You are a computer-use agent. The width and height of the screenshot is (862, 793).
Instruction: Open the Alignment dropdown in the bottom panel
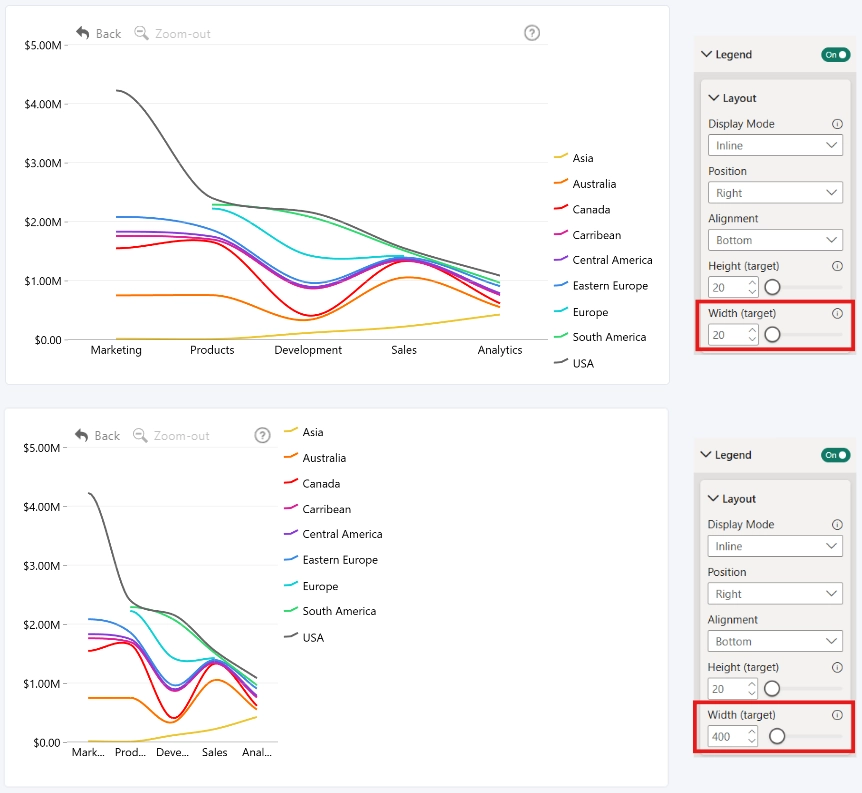(x=775, y=641)
